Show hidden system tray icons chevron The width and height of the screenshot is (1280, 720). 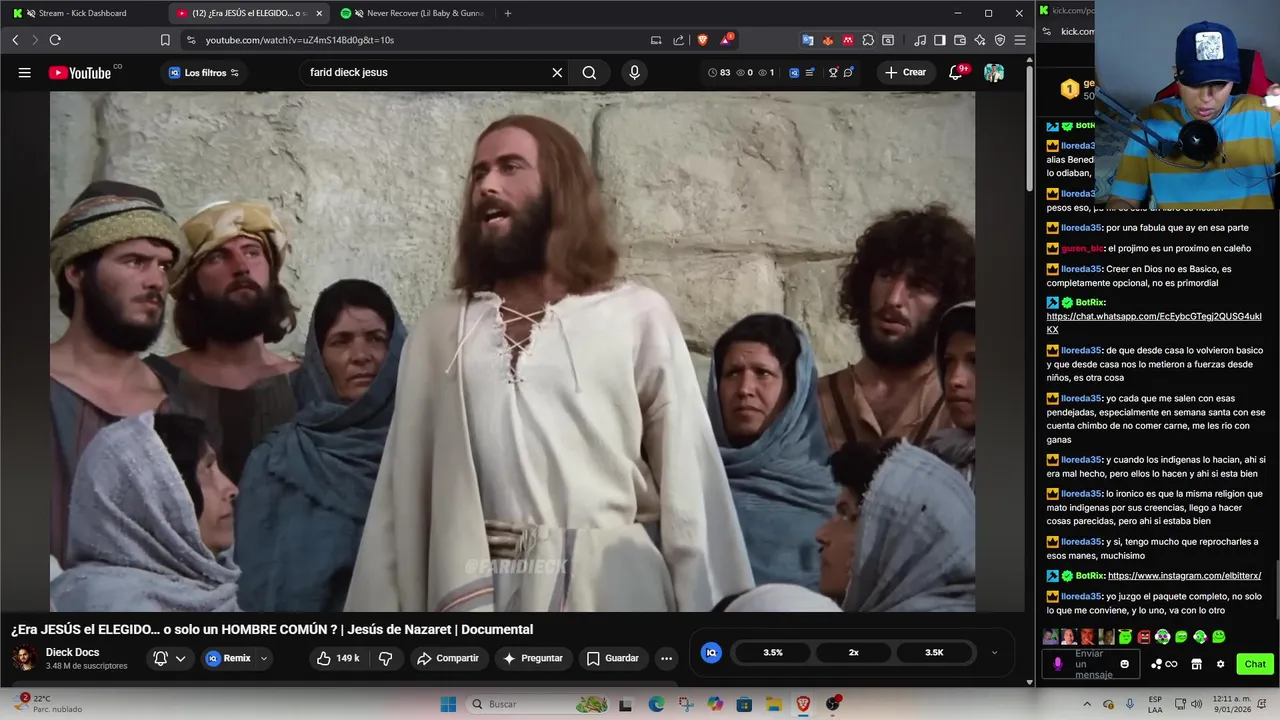click(1087, 704)
